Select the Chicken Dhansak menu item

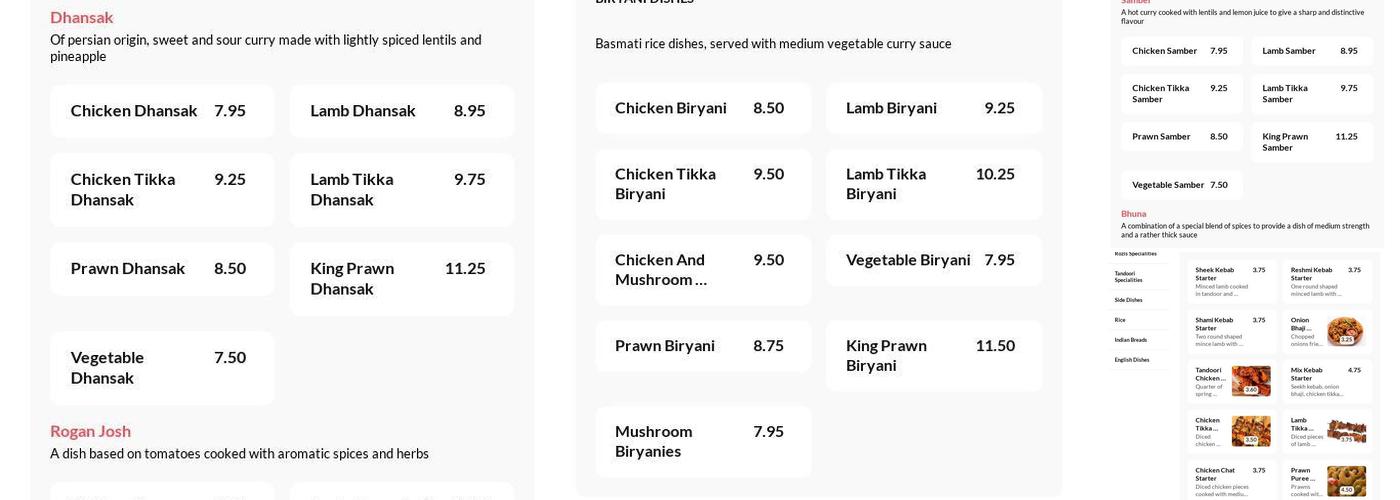click(x=161, y=111)
